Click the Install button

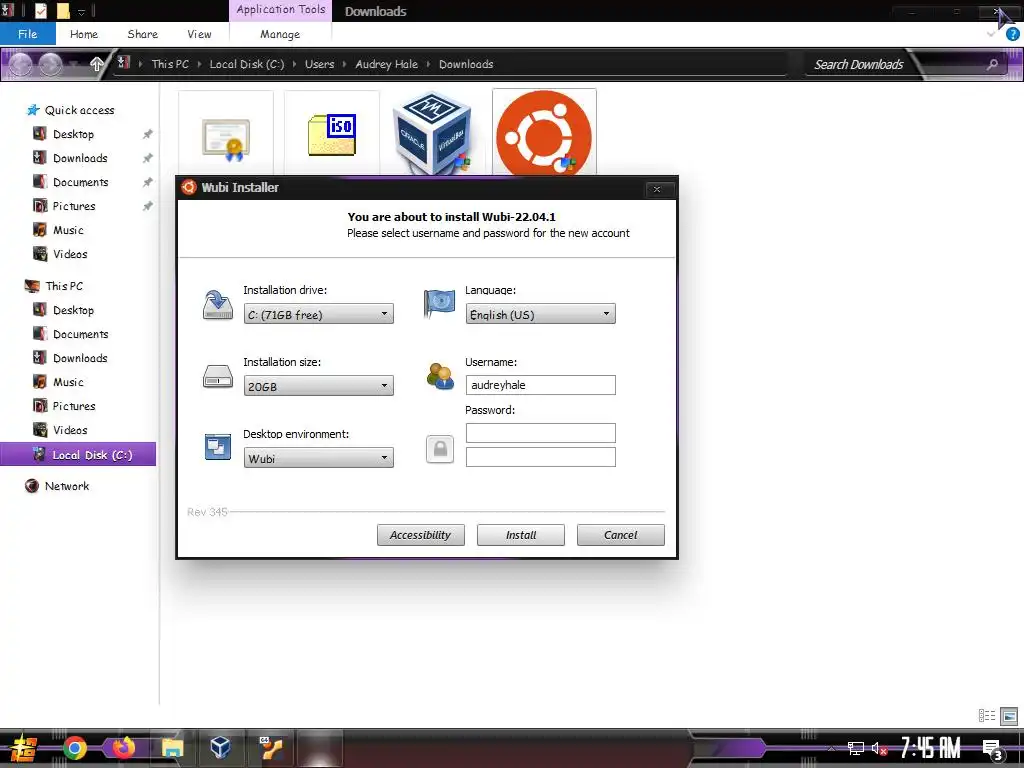[x=520, y=535]
